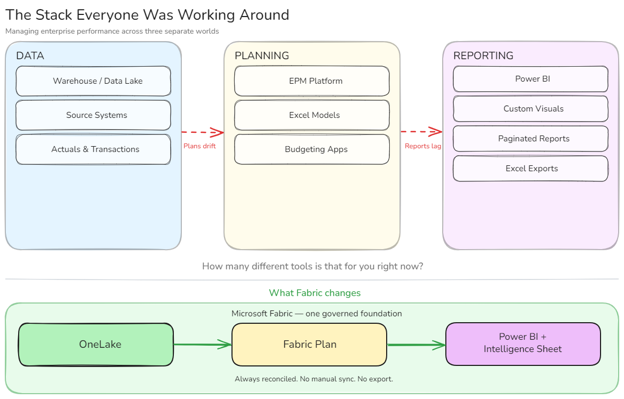
Task: Click the Paginated Reports box
Action: [530, 138]
